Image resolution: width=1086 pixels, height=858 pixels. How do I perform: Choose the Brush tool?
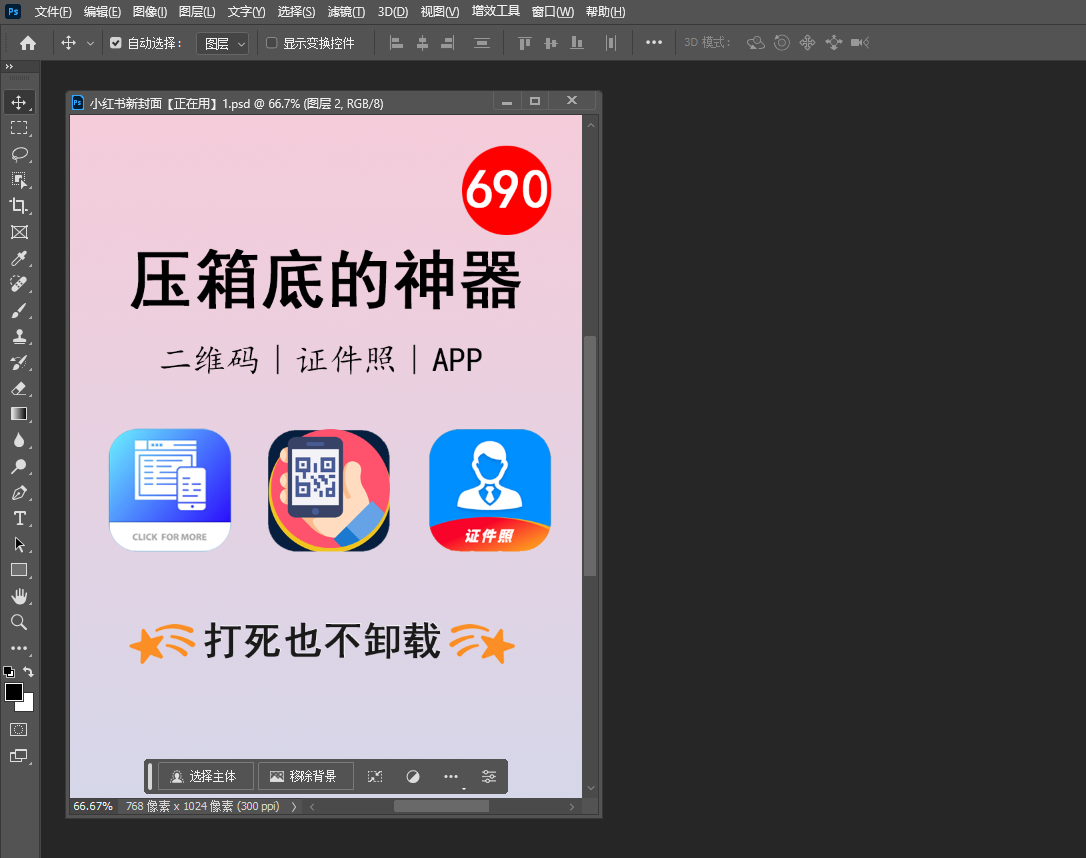19,310
